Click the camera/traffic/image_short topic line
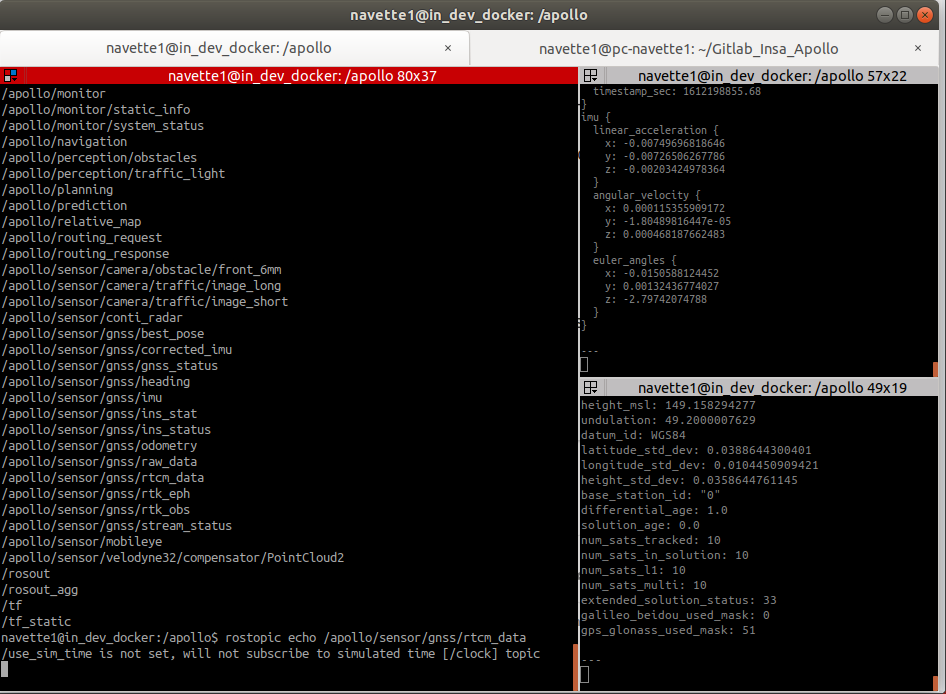 145,302
